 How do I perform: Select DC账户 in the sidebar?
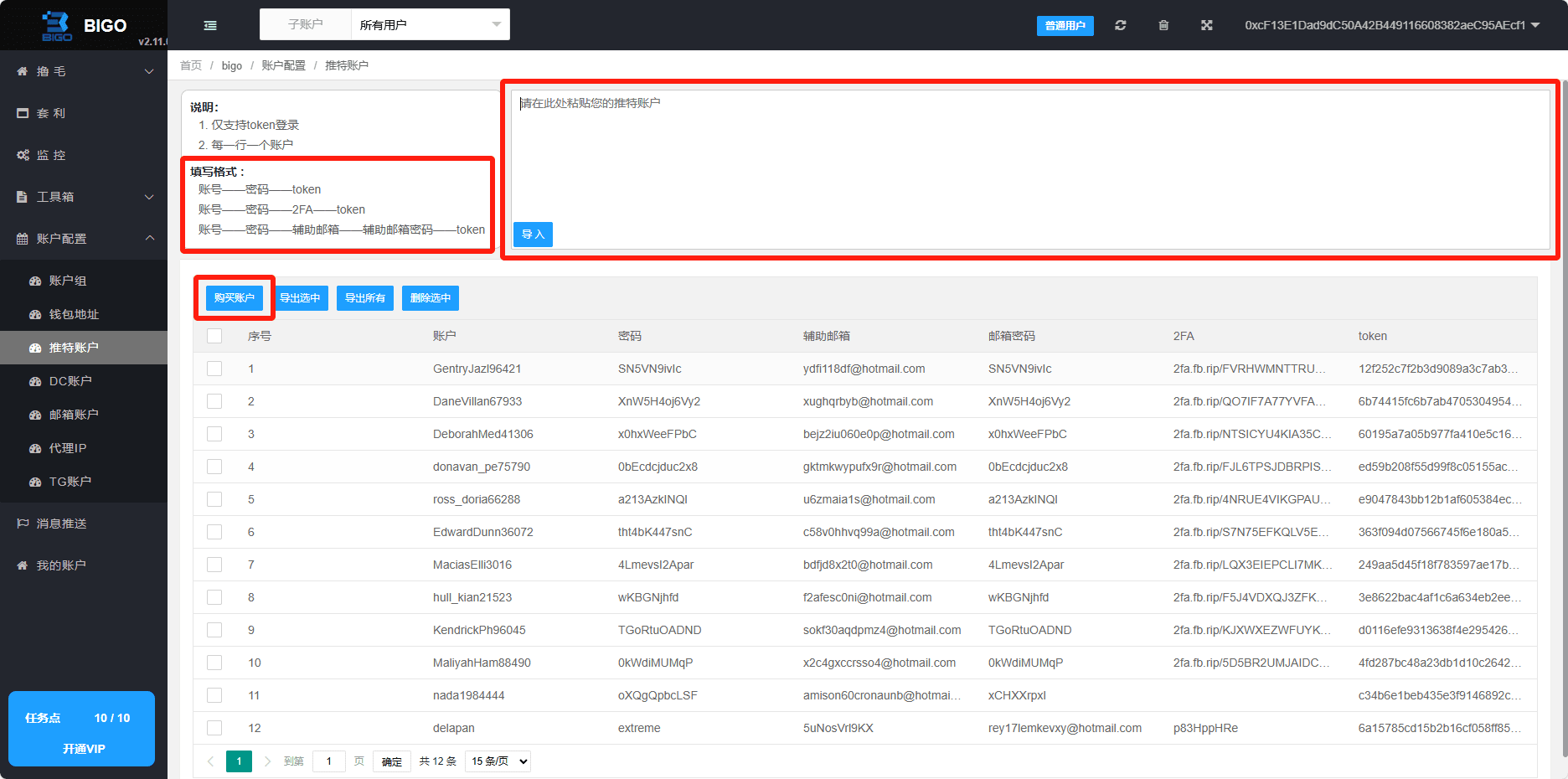[x=84, y=381]
